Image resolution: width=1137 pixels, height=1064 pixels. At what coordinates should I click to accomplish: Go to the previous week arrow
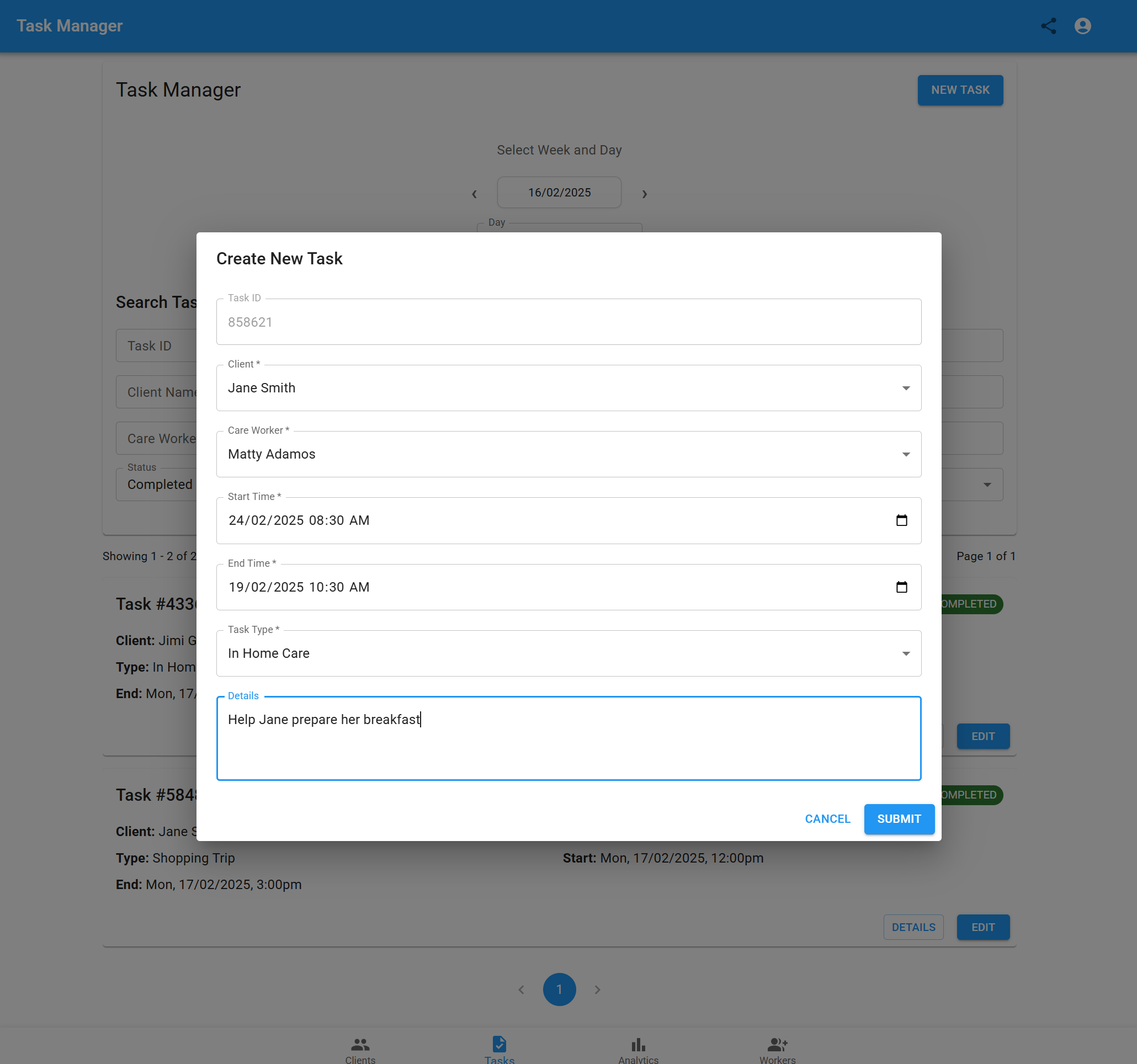[474, 194]
